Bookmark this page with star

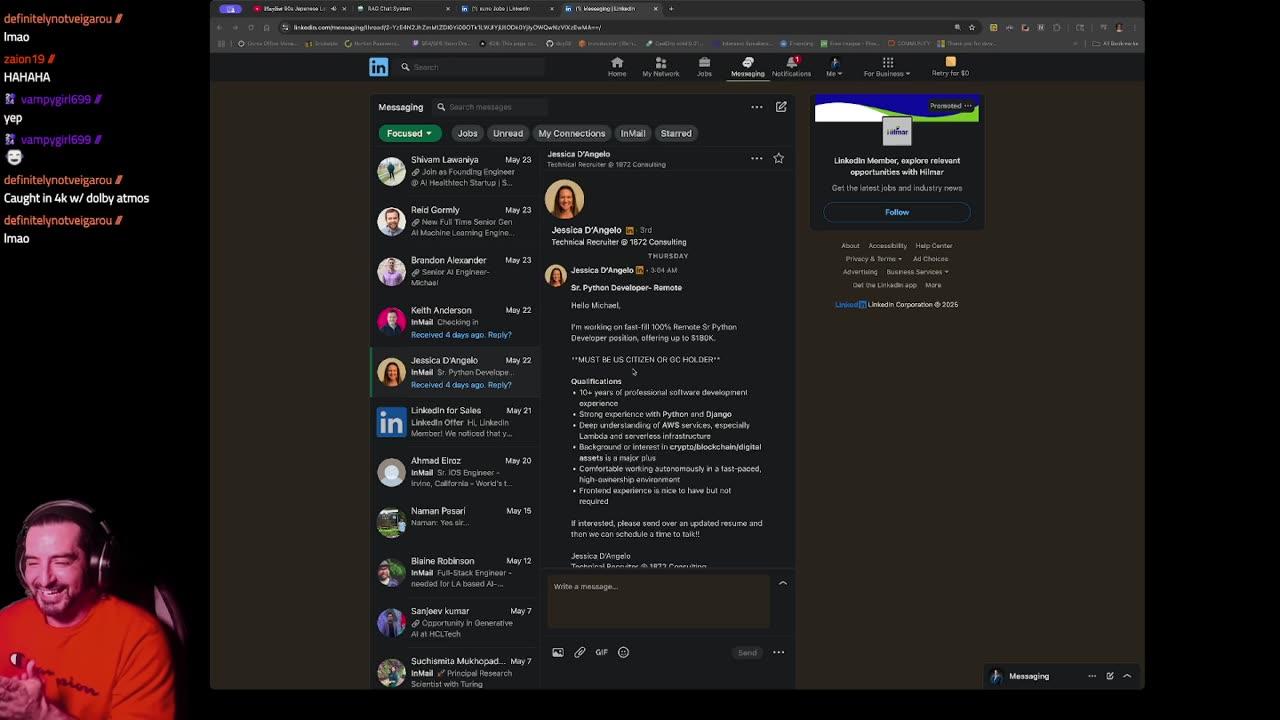click(971, 27)
